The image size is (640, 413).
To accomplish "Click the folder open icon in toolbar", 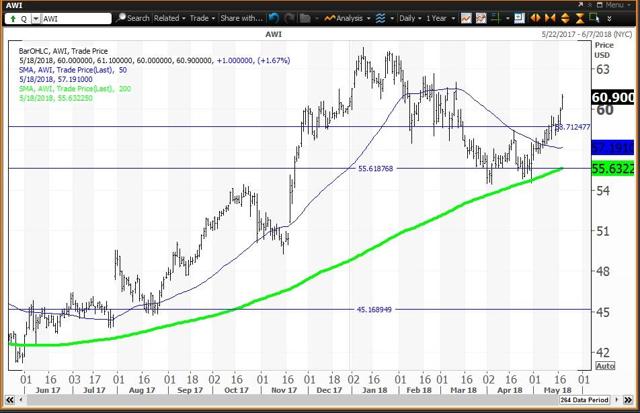I will tap(304, 18).
